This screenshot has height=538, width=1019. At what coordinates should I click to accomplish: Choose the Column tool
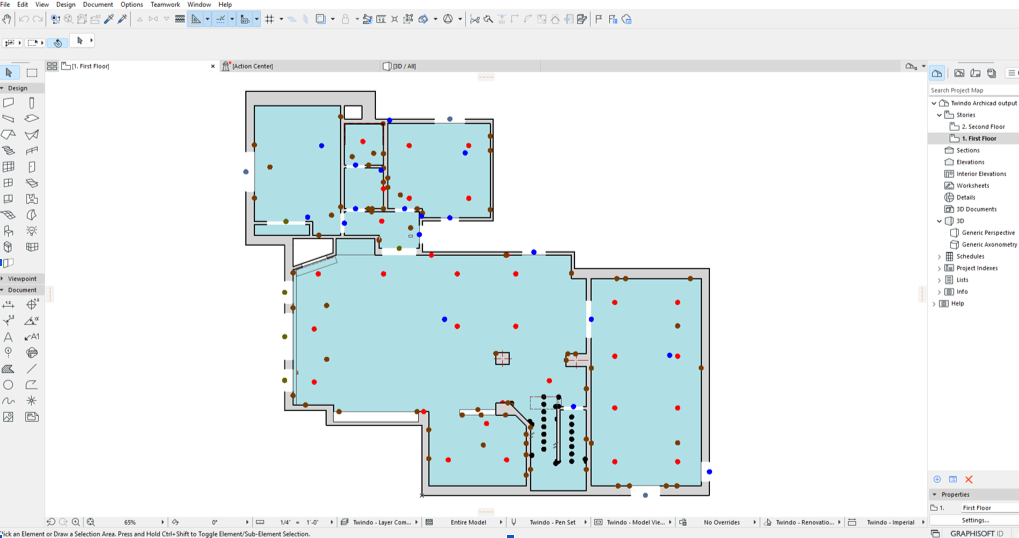pyautogui.click(x=31, y=103)
